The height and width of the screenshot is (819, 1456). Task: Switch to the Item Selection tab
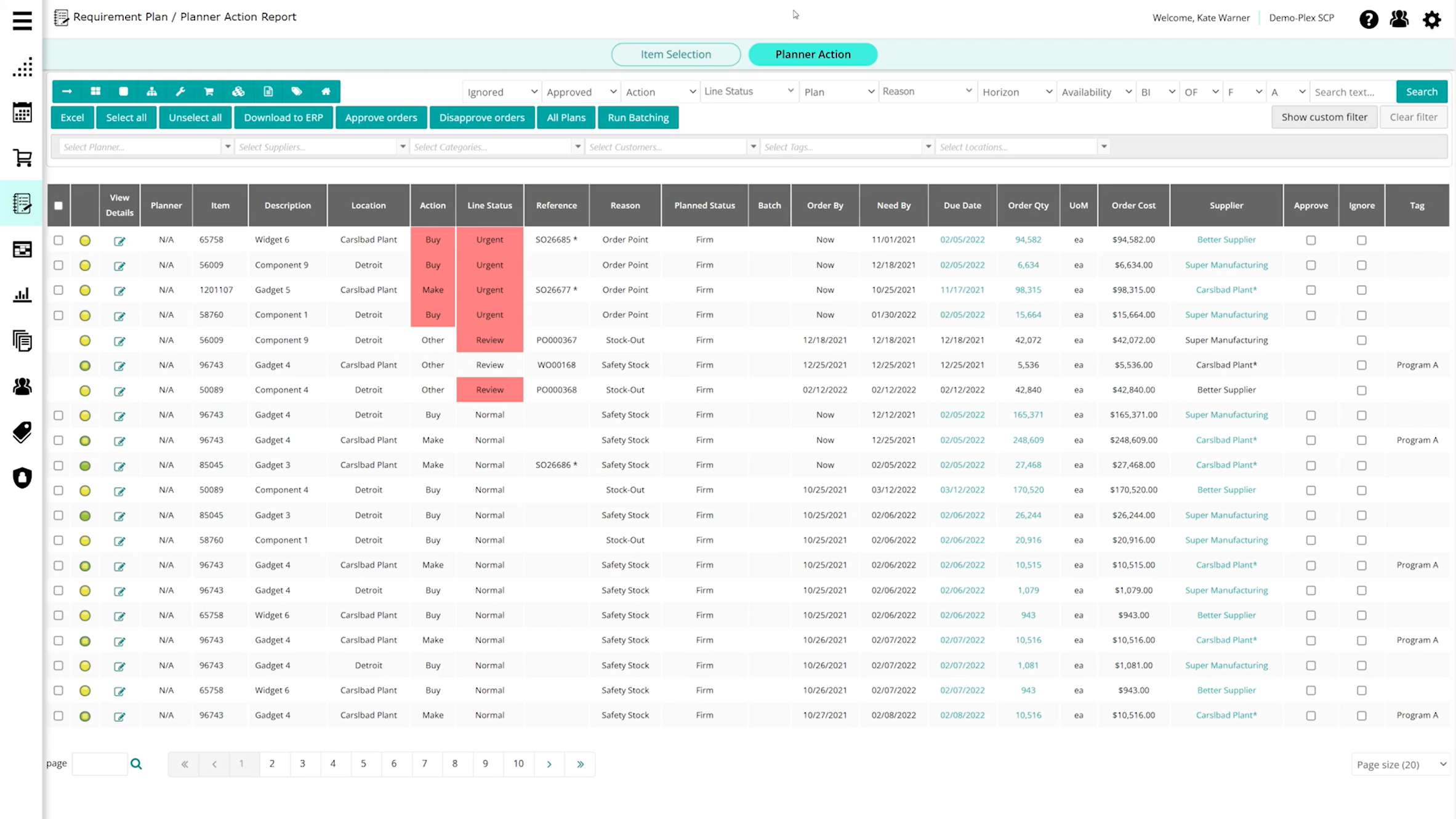675,54
